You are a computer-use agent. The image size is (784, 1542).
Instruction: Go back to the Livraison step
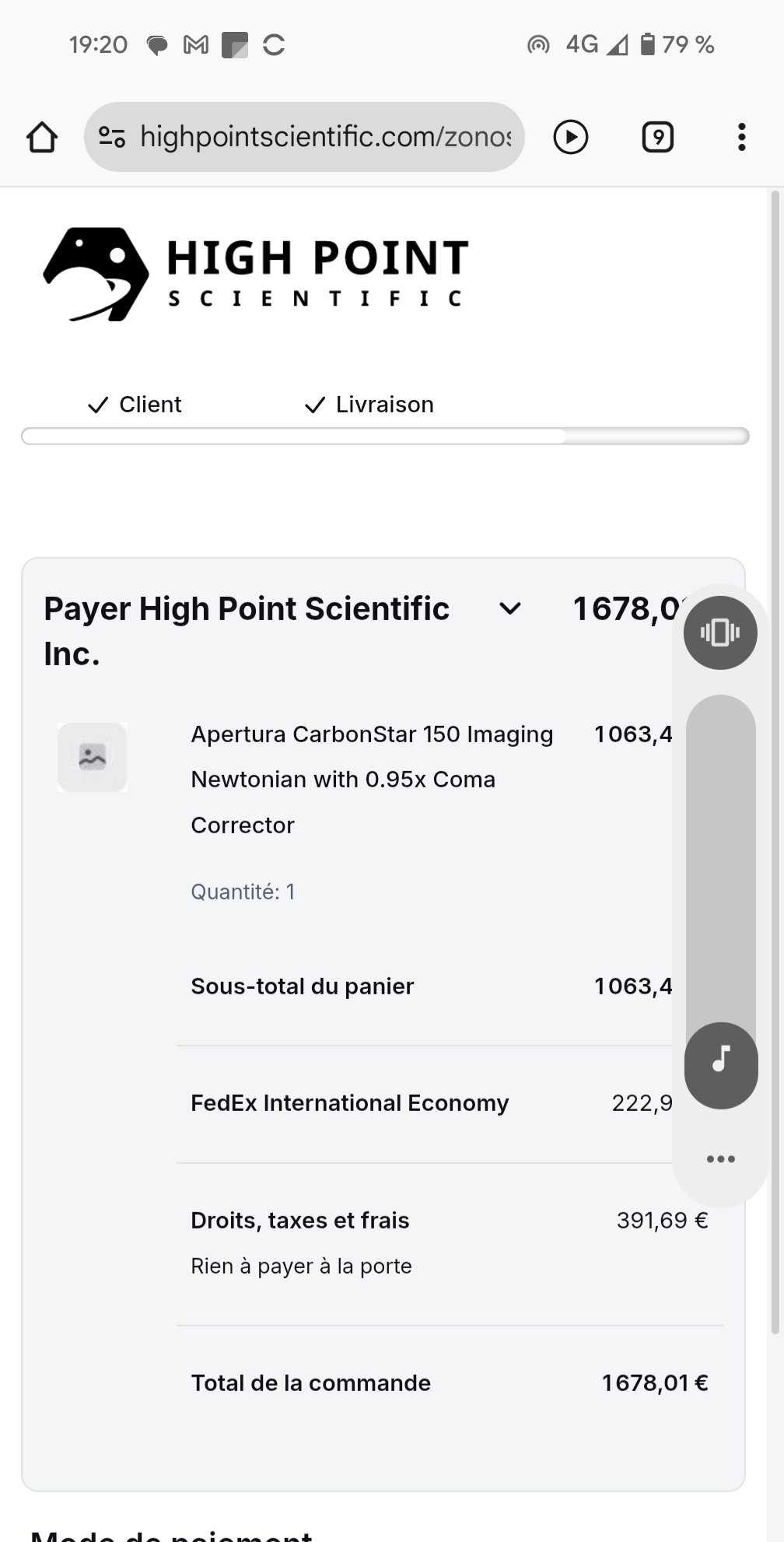(369, 405)
